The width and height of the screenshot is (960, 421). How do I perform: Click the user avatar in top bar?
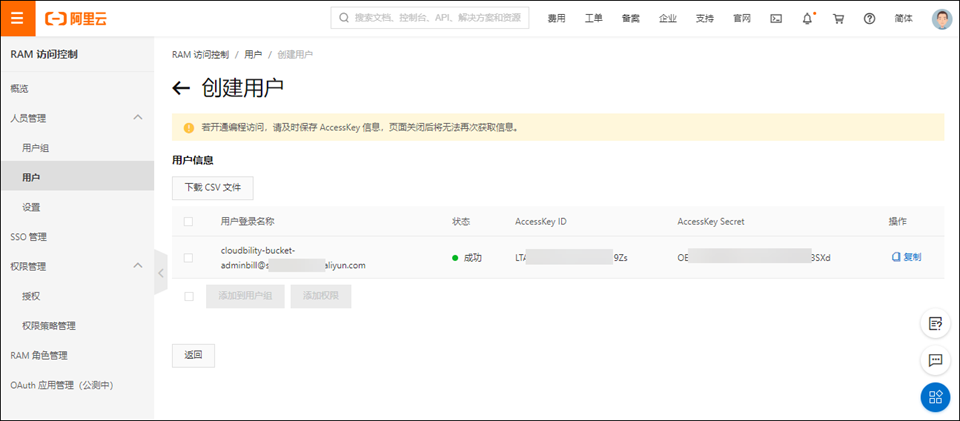pos(942,18)
